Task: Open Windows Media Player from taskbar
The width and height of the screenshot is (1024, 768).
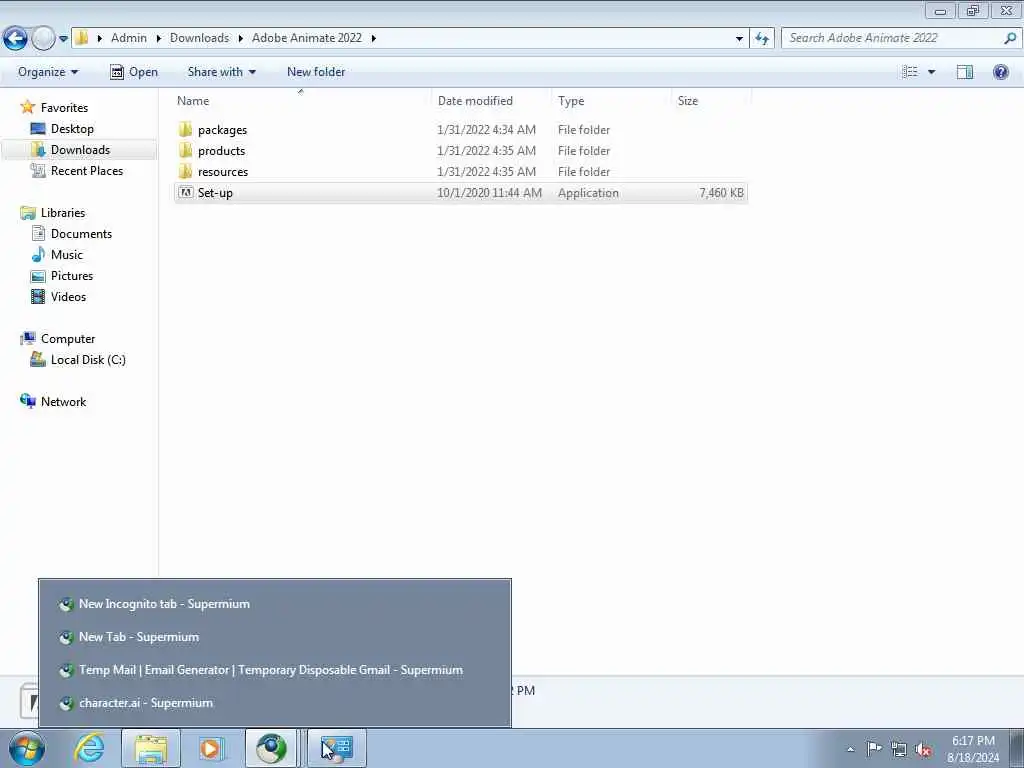Action: tap(211, 748)
